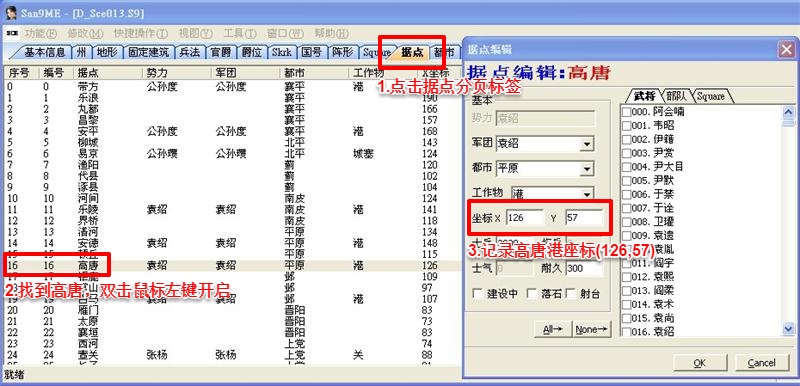The height and width of the screenshot is (386, 800).
Task: Sort by the 序号 column header
Action: (x=21, y=73)
